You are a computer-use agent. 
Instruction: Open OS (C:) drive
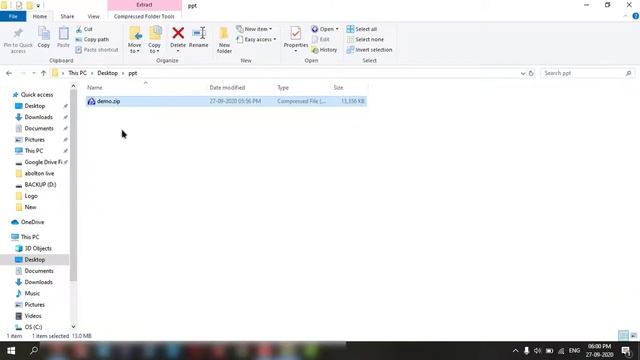(x=33, y=327)
